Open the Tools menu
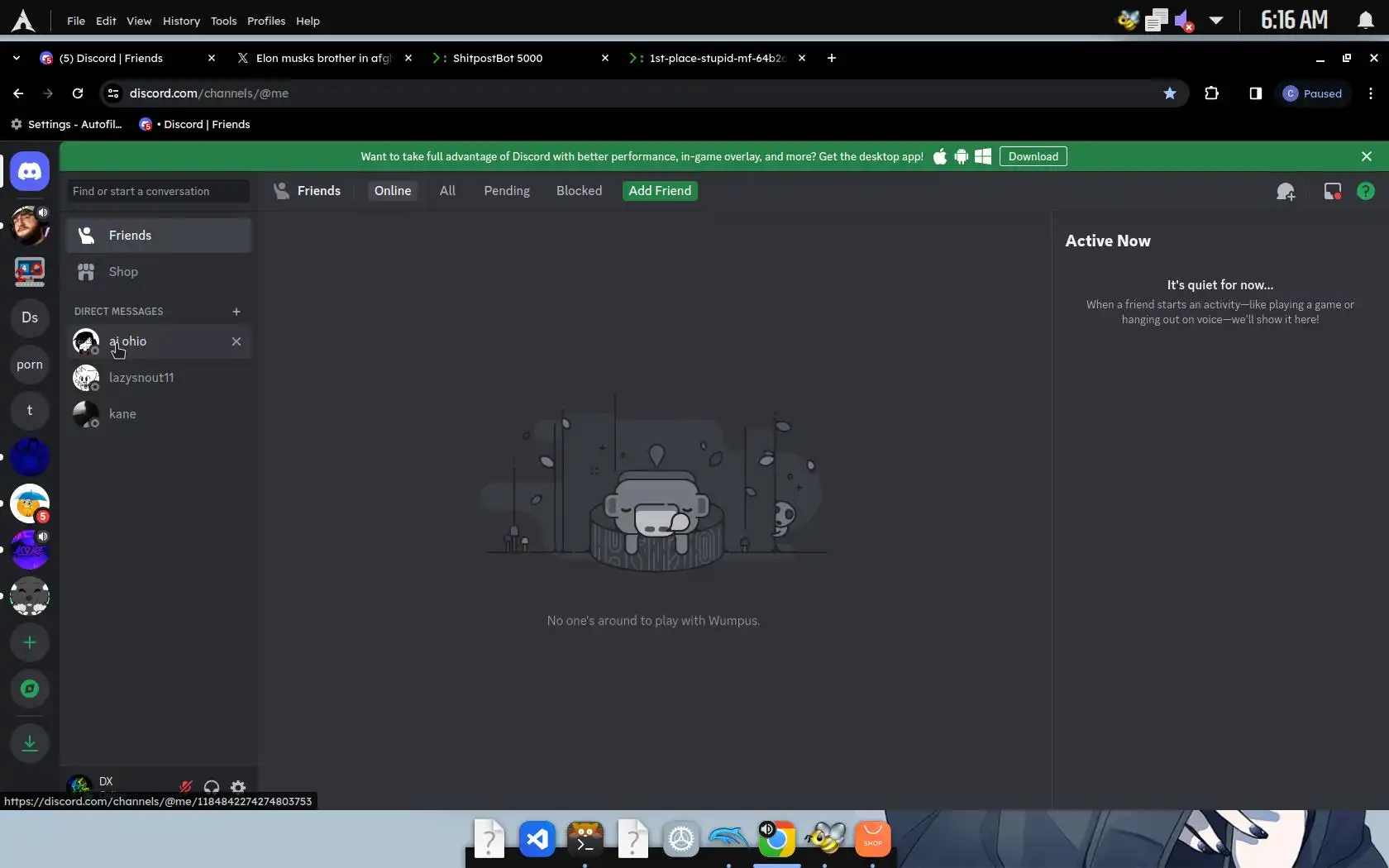 click(223, 21)
